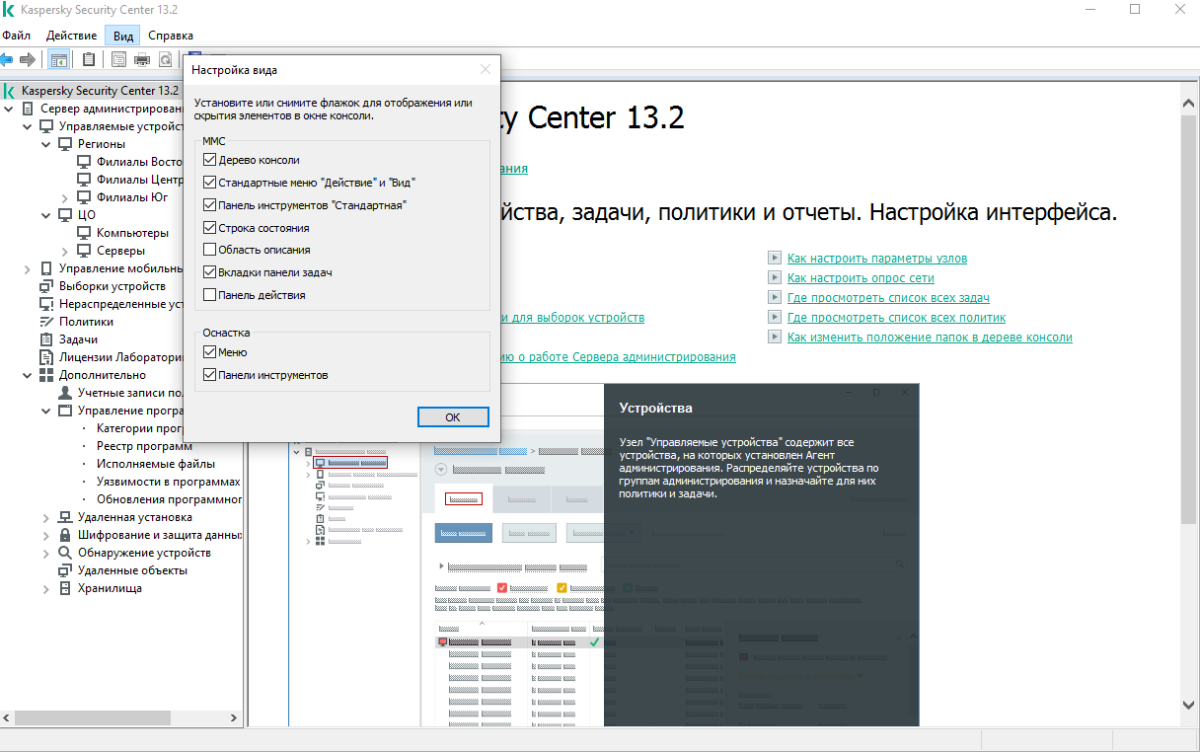Viewport: 1200px width, 752px height.
Task: Uncheck the Вкладки панели задач checkbox
Action: pos(209,272)
